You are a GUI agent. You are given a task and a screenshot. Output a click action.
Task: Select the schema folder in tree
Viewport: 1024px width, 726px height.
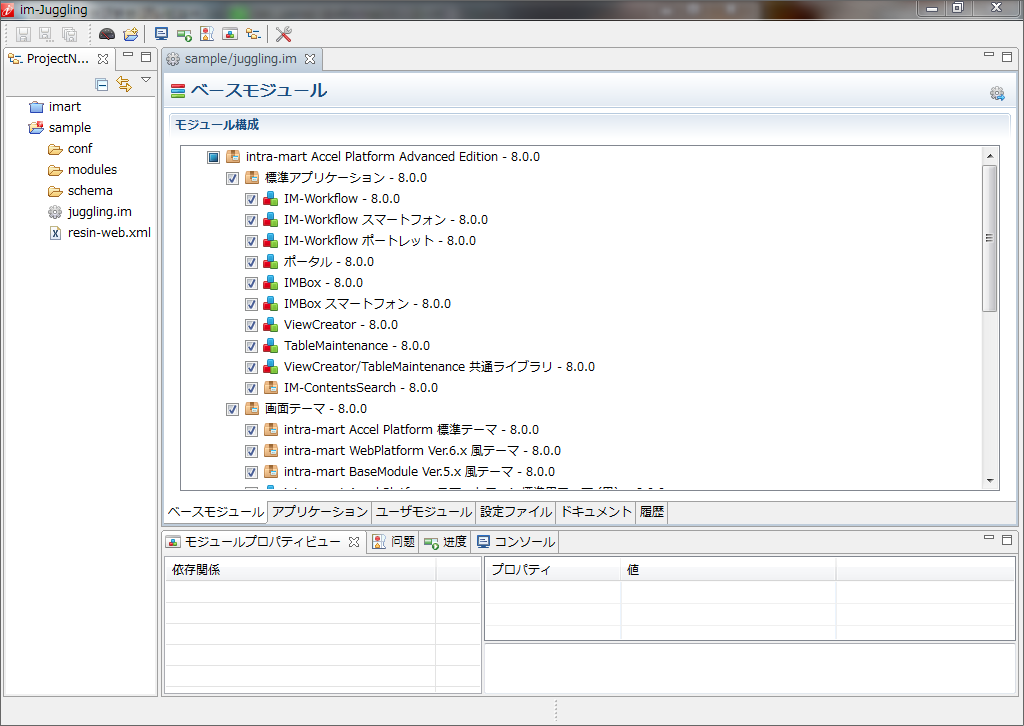pyautogui.click(x=89, y=191)
